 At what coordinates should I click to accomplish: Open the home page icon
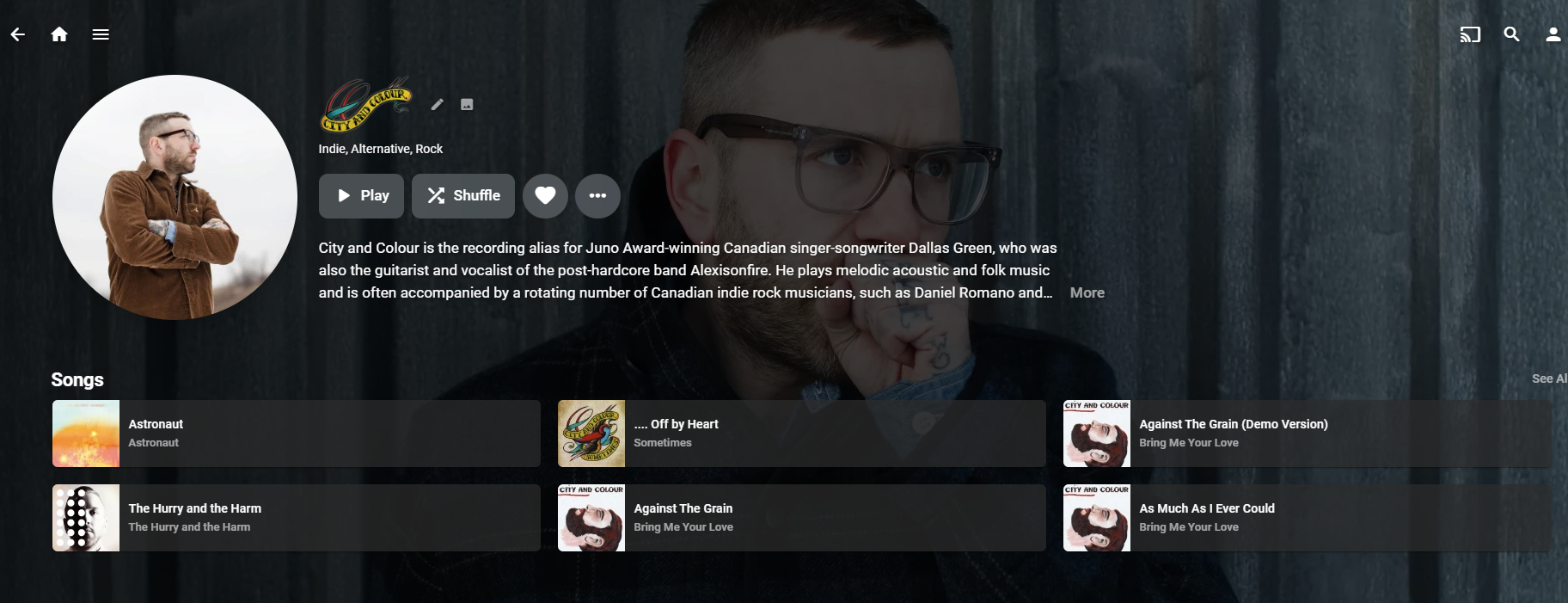pos(59,34)
